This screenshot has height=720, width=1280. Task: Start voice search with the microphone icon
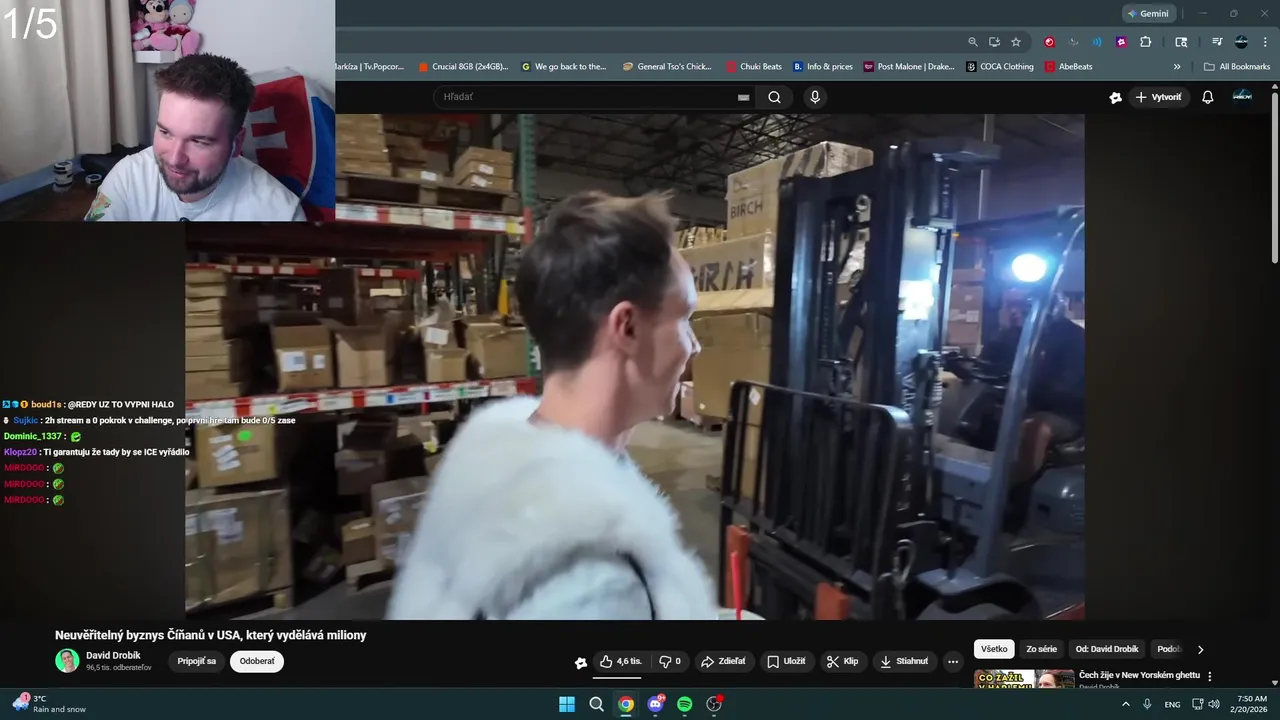[x=815, y=97]
